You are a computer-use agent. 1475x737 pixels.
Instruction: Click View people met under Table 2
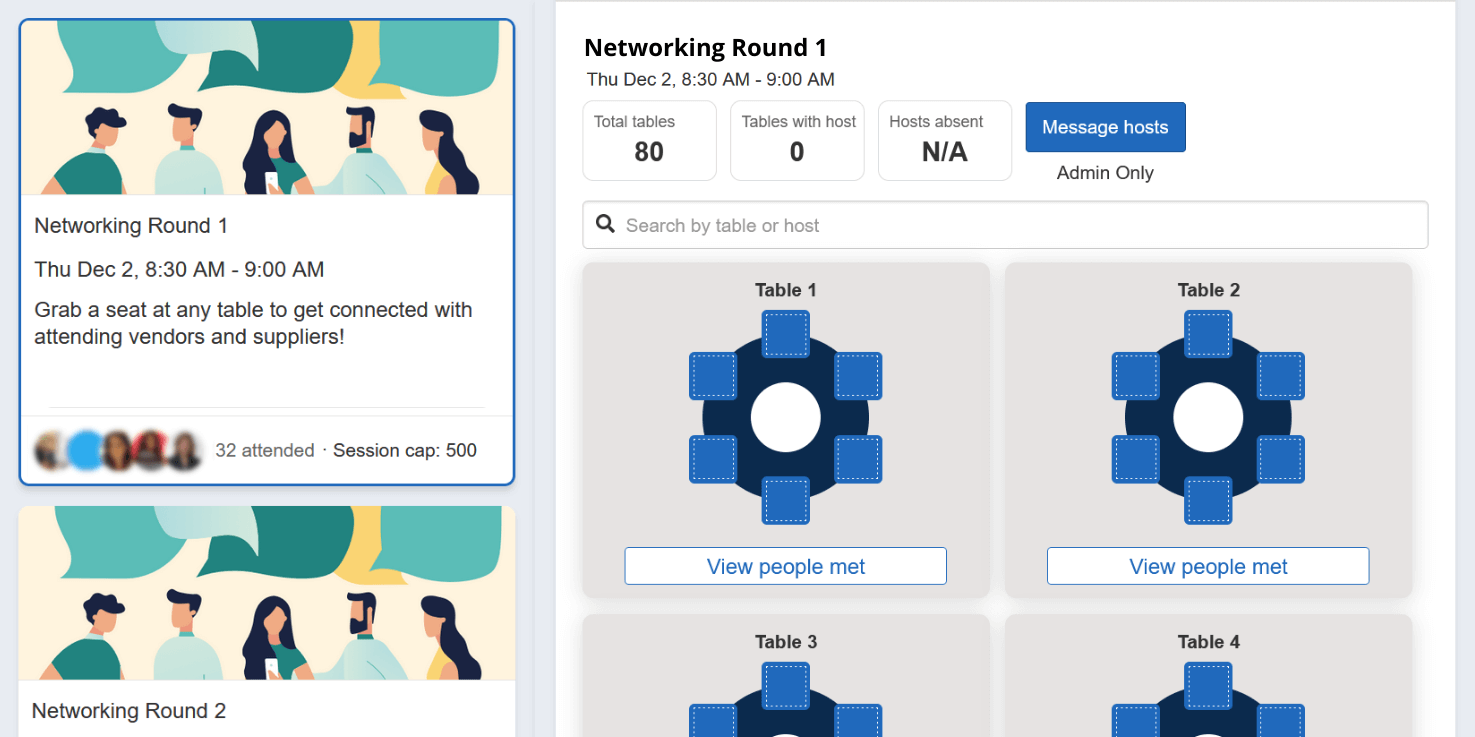point(1208,566)
